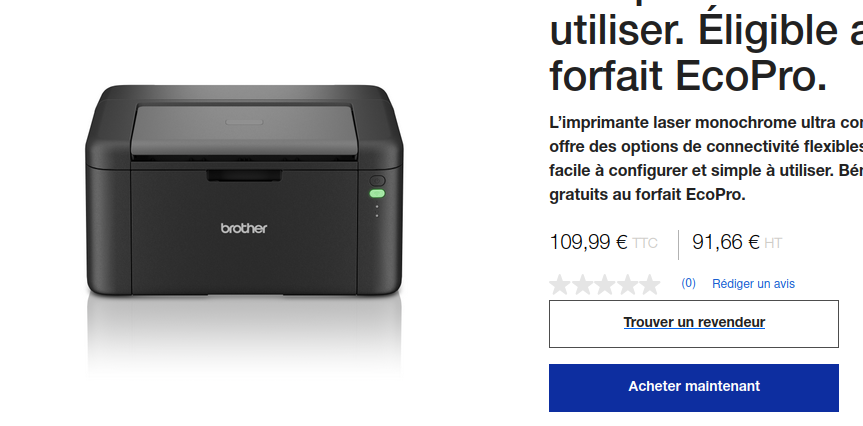Pick the fourth rating star

tap(627, 285)
